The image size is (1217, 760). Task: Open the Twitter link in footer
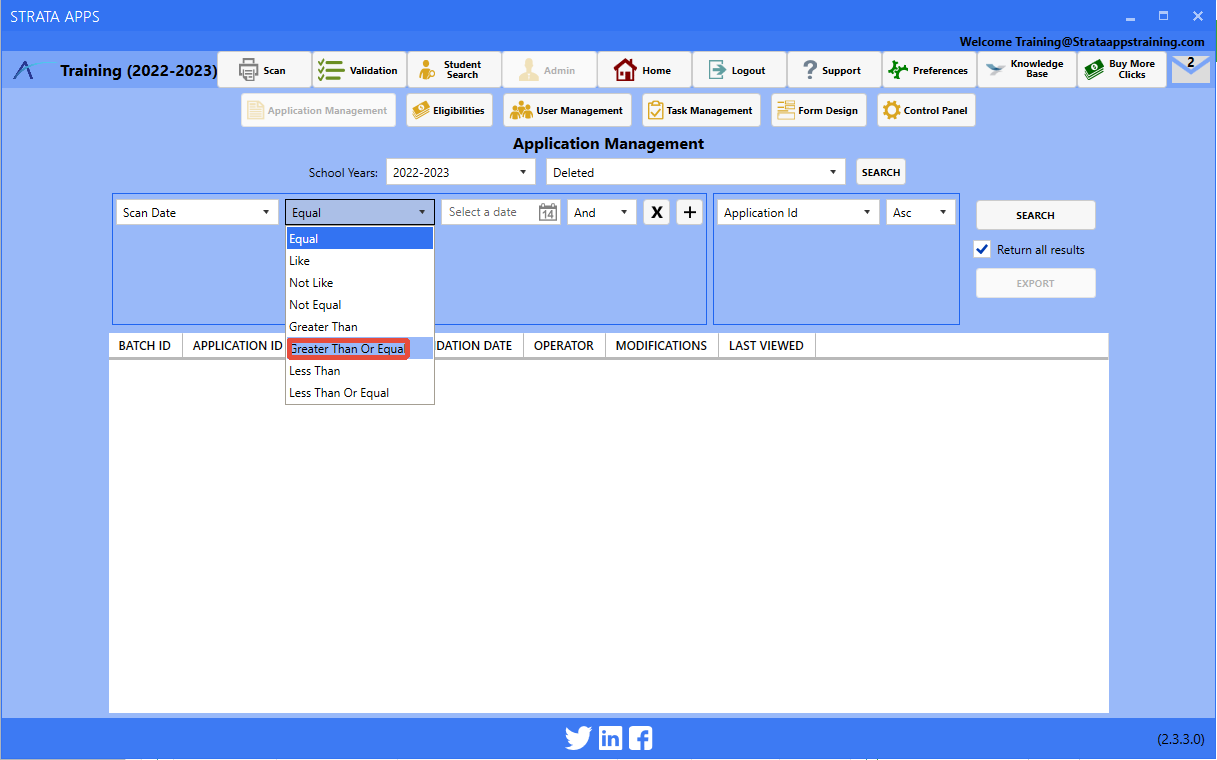[x=578, y=739]
